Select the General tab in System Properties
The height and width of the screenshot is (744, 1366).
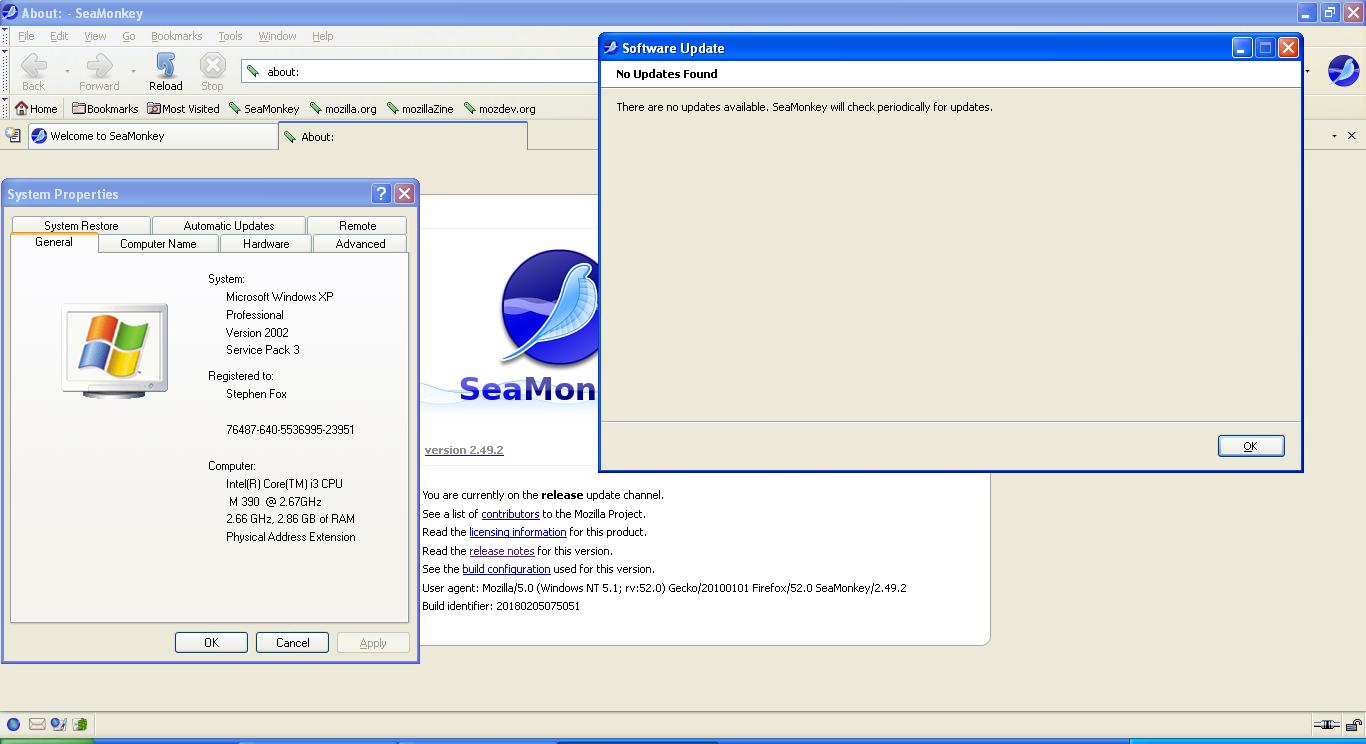tap(54, 242)
